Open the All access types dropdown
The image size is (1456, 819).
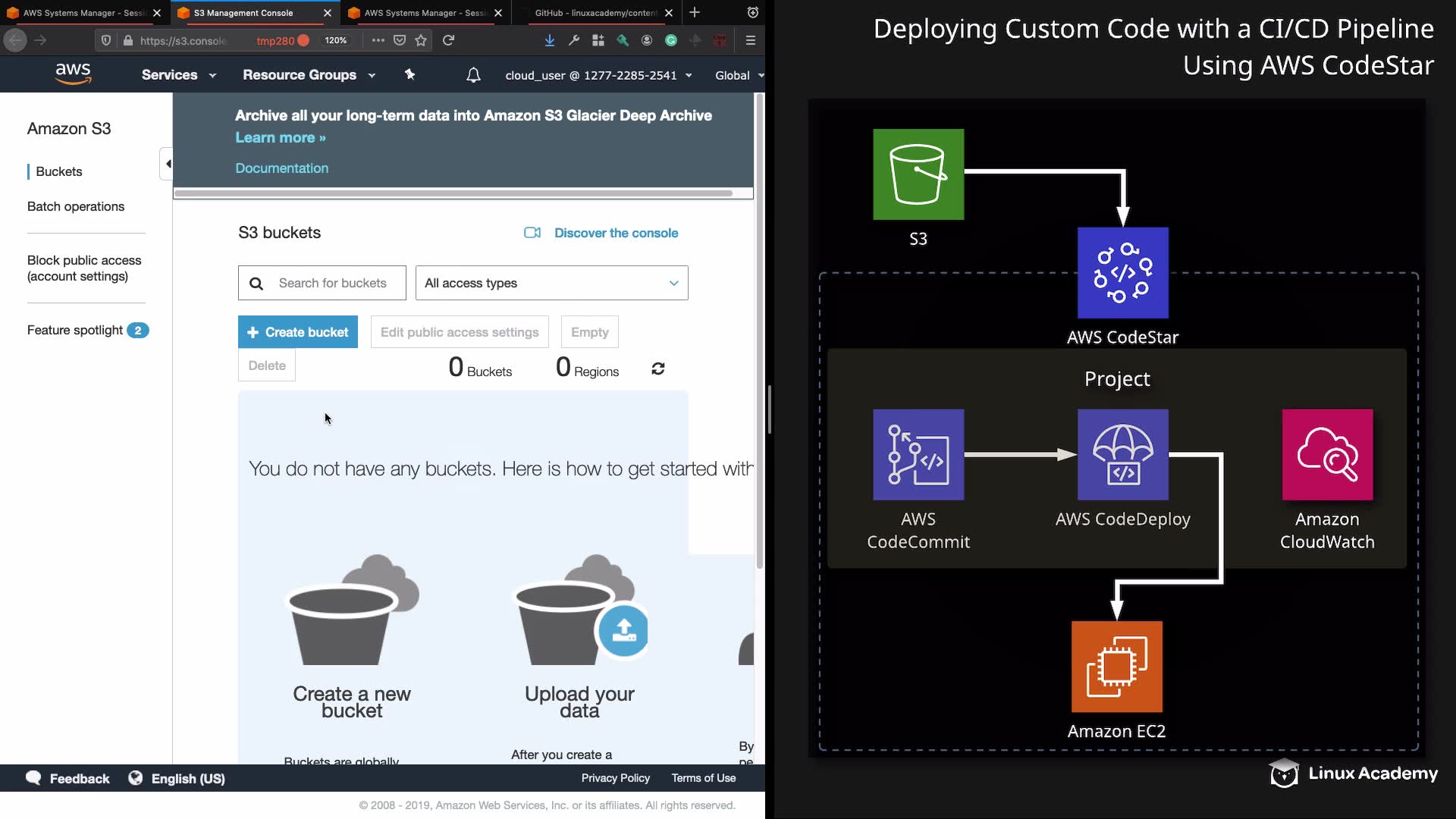coord(551,283)
